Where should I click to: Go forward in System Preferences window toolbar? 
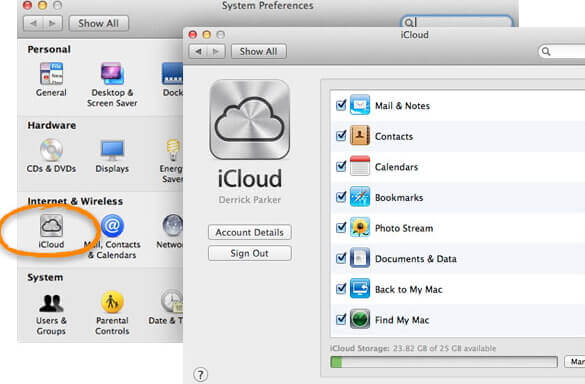[x=53, y=23]
